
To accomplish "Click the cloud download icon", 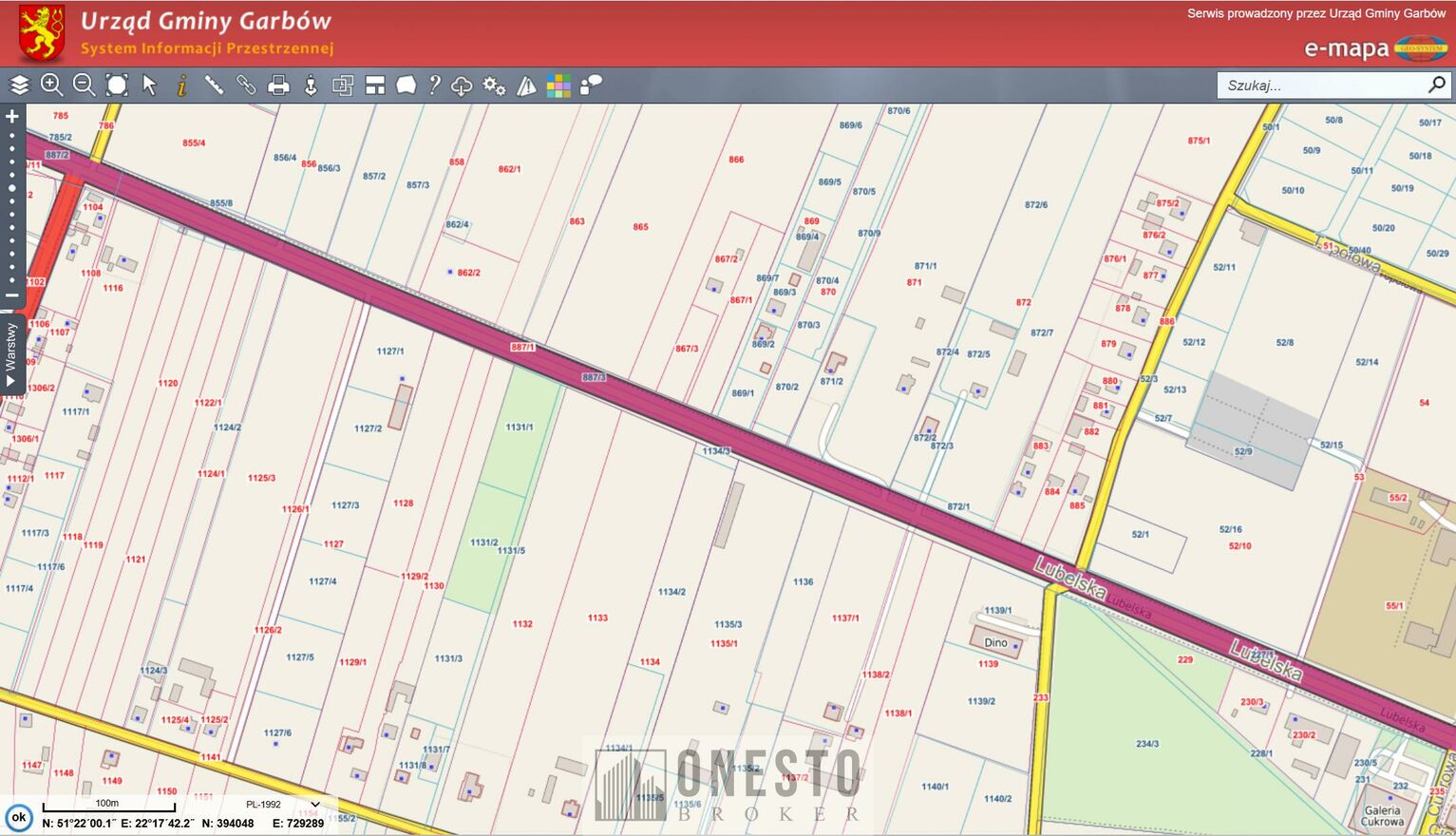I will pyautogui.click(x=462, y=85).
